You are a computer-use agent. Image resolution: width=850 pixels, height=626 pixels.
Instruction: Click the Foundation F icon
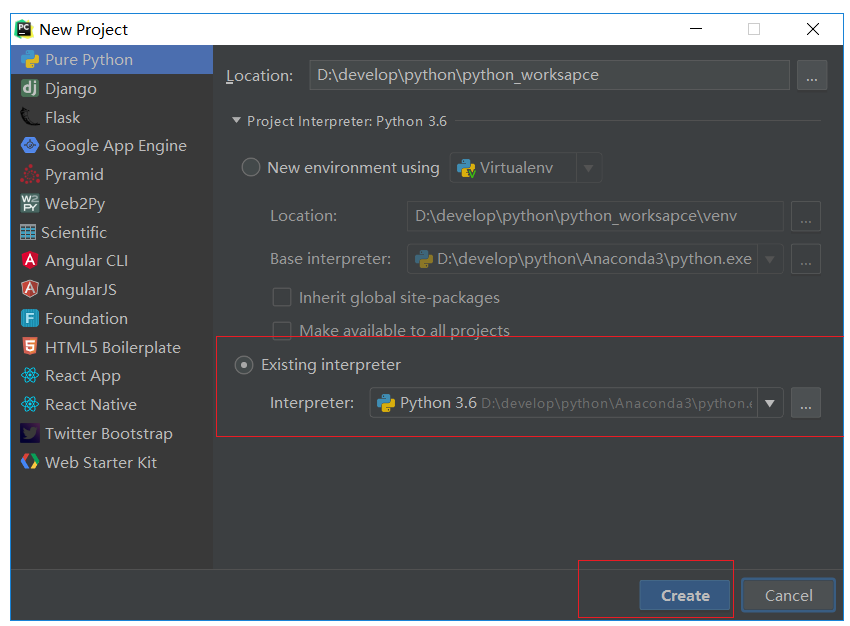30,318
